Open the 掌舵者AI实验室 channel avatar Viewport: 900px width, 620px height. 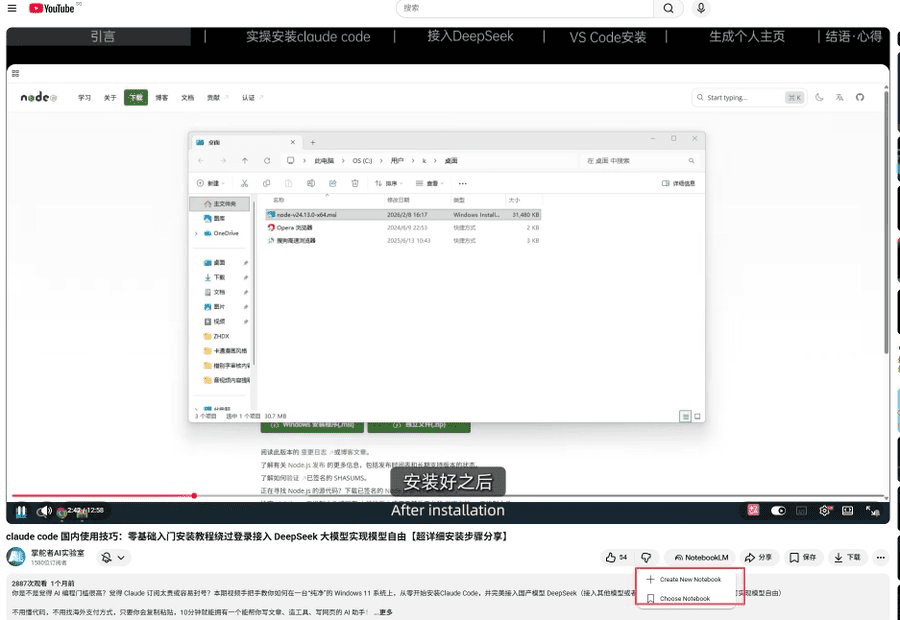tap(15, 557)
